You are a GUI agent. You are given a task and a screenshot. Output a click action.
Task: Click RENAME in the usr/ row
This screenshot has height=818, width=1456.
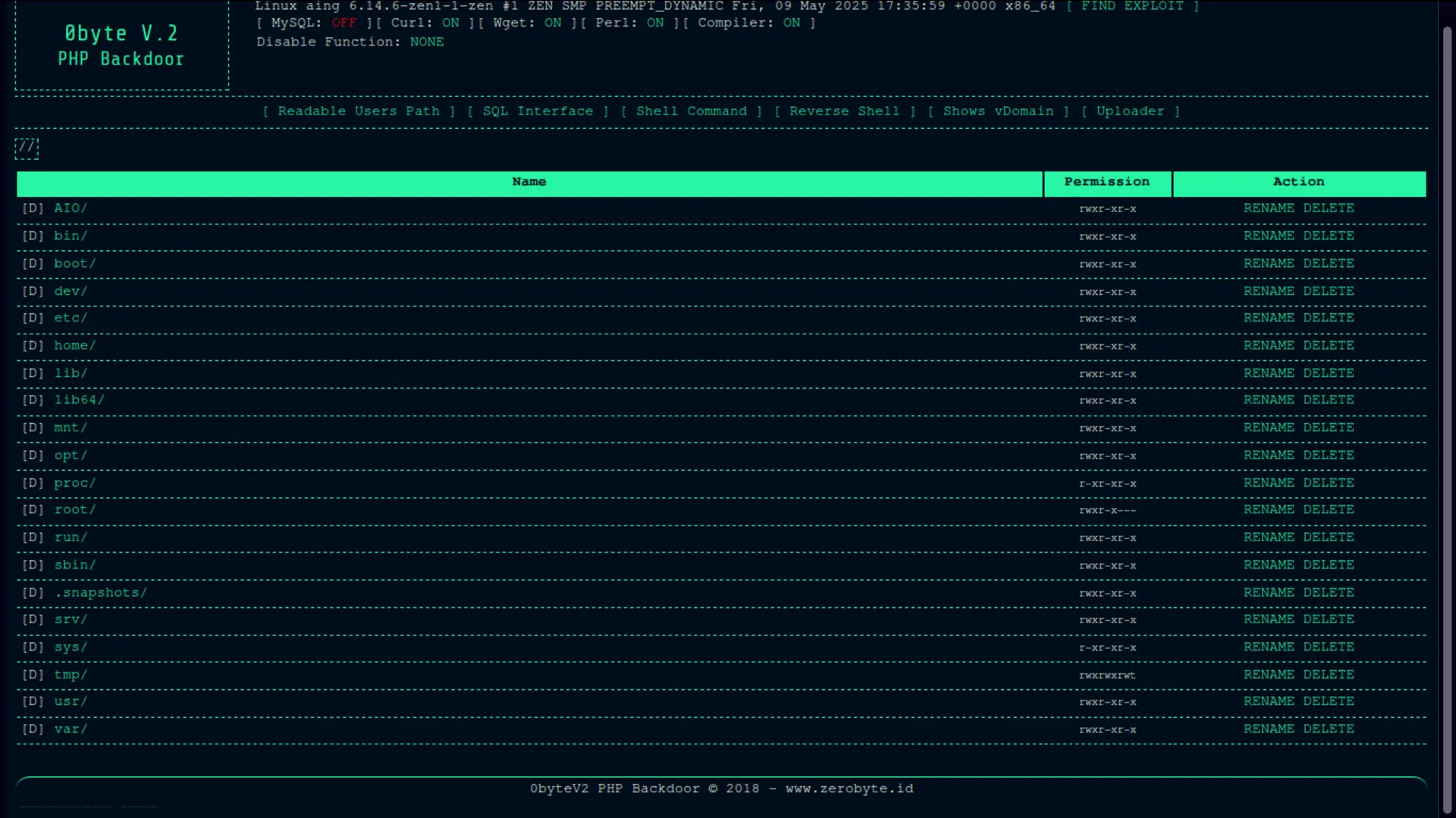[x=1269, y=702]
